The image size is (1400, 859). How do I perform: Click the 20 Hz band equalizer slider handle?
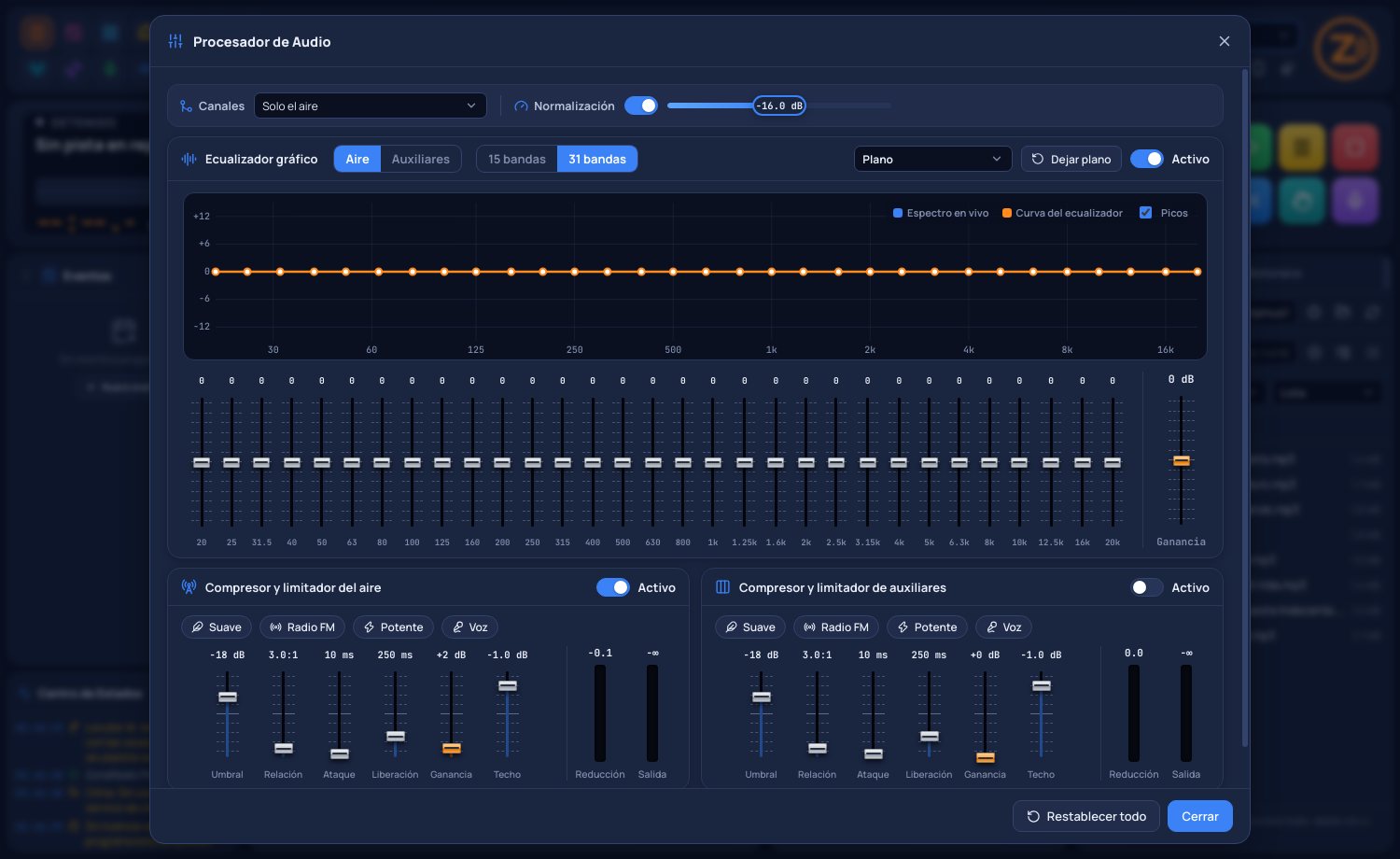tap(202, 462)
